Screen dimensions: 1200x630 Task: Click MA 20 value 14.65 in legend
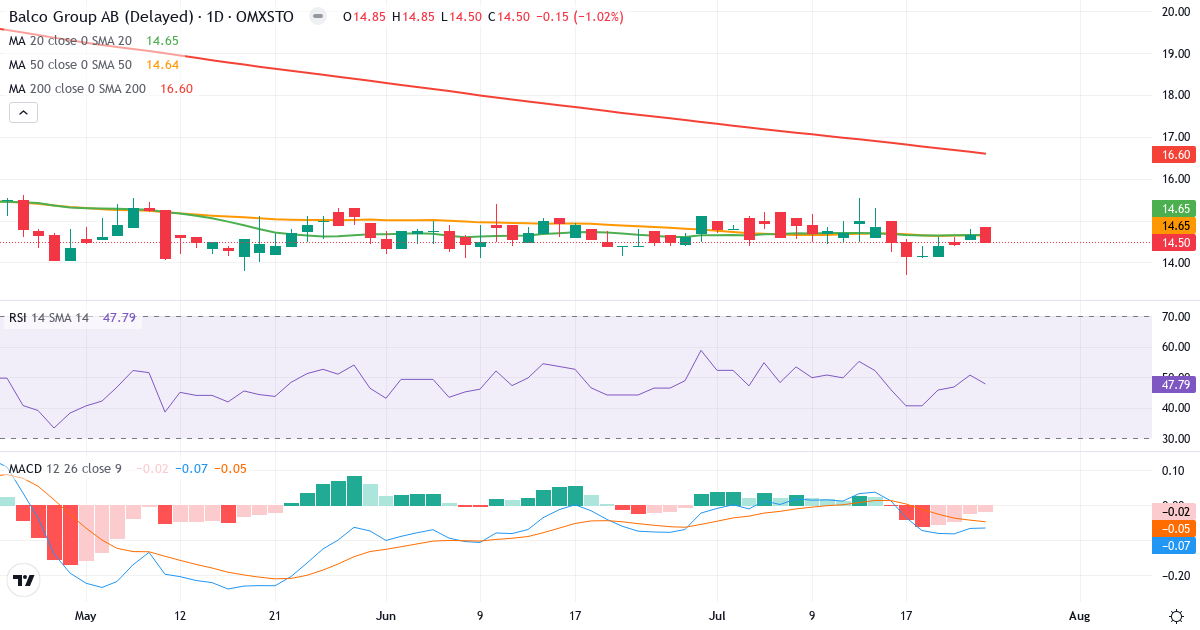162,41
